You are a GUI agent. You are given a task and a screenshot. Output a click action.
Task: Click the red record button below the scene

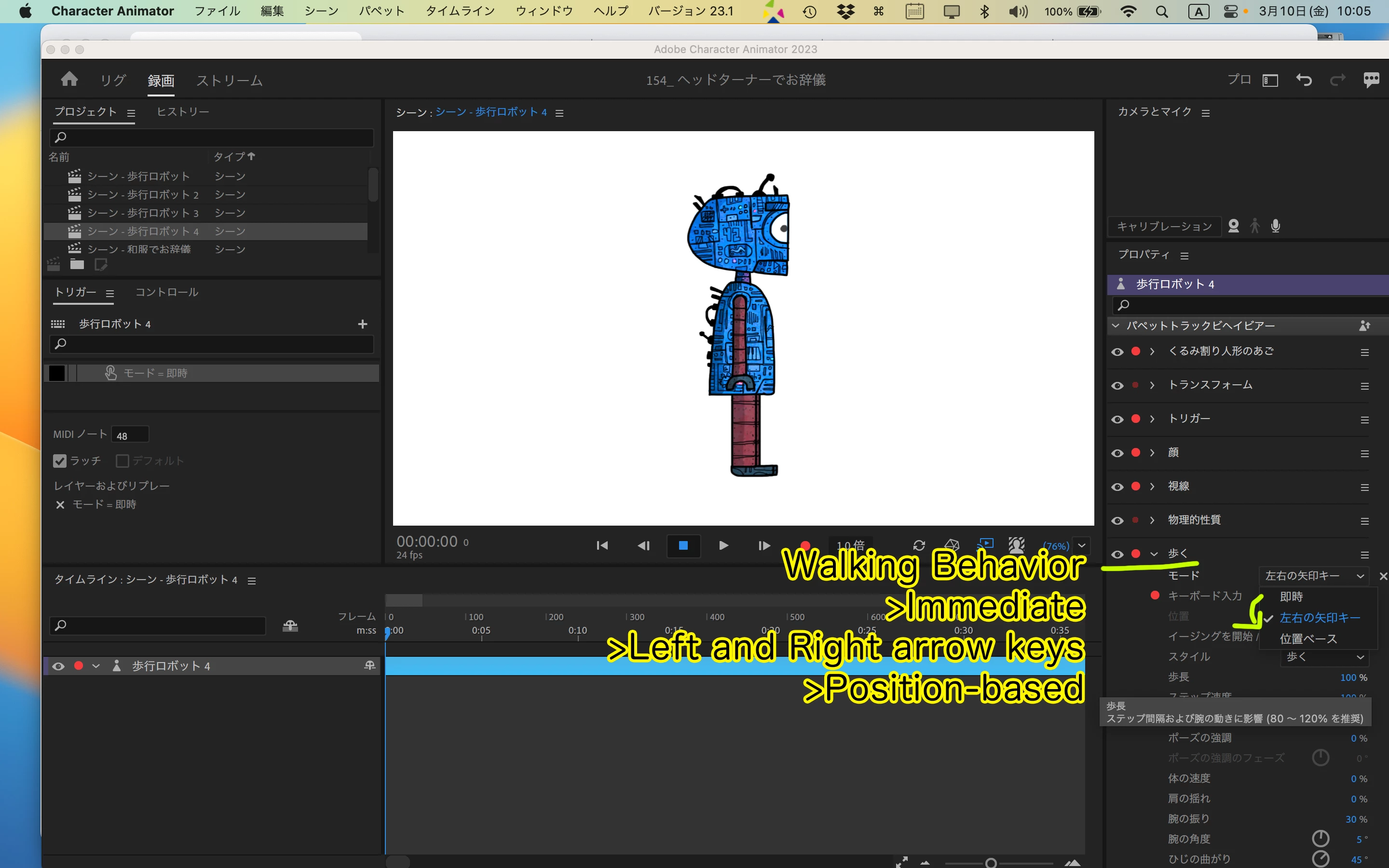click(805, 545)
